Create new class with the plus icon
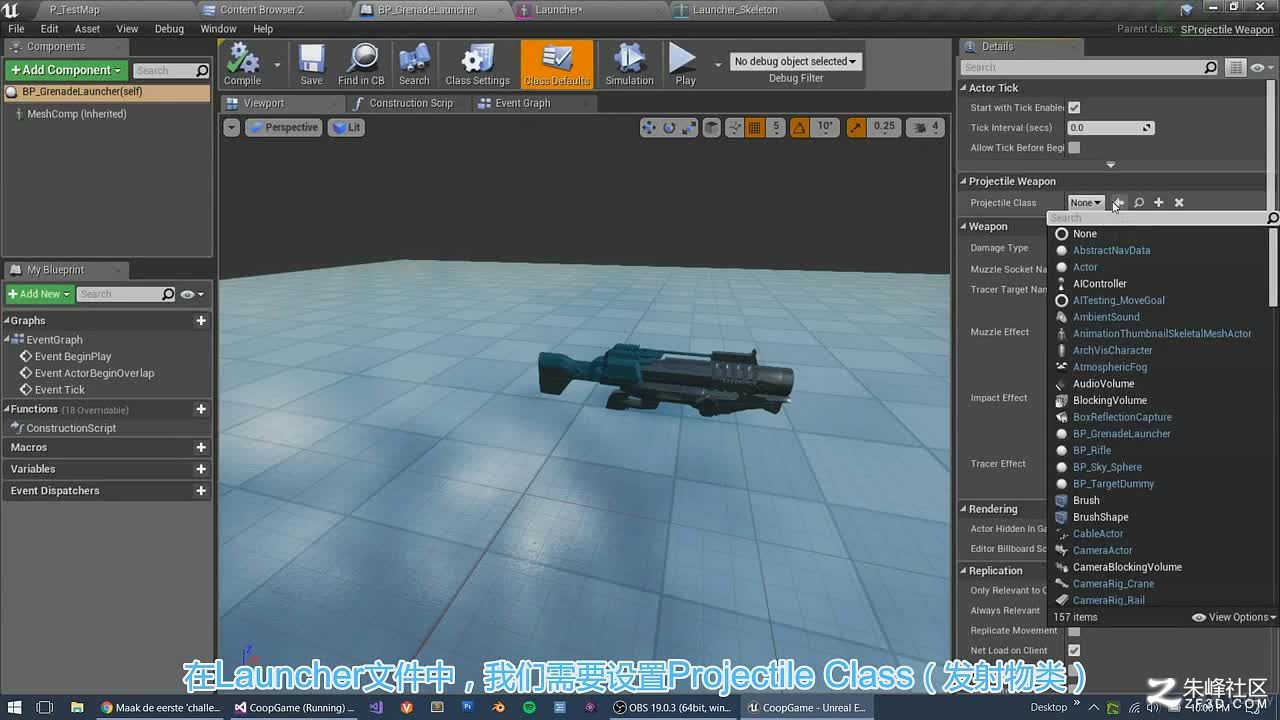This screenshot has width=1280, height=720. click(x=1159, y=203)
